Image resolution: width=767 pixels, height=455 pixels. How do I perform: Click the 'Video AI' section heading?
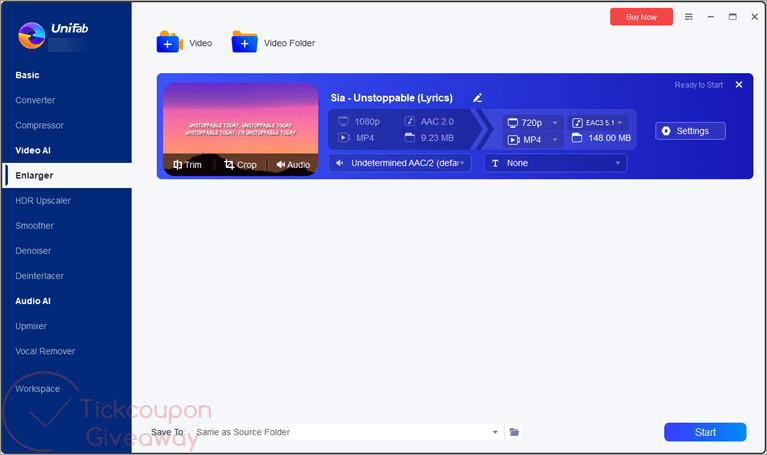click(x=33, y=150)
